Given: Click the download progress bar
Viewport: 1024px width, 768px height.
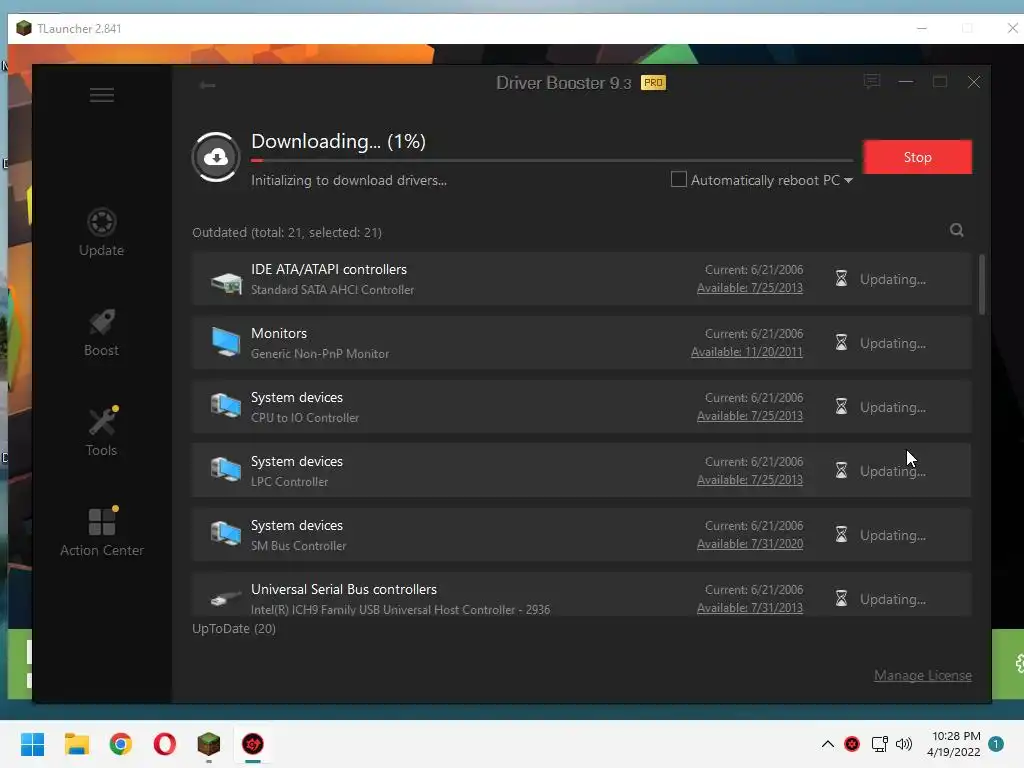Looking at the screenshot, I should click(x=552, y=160).
